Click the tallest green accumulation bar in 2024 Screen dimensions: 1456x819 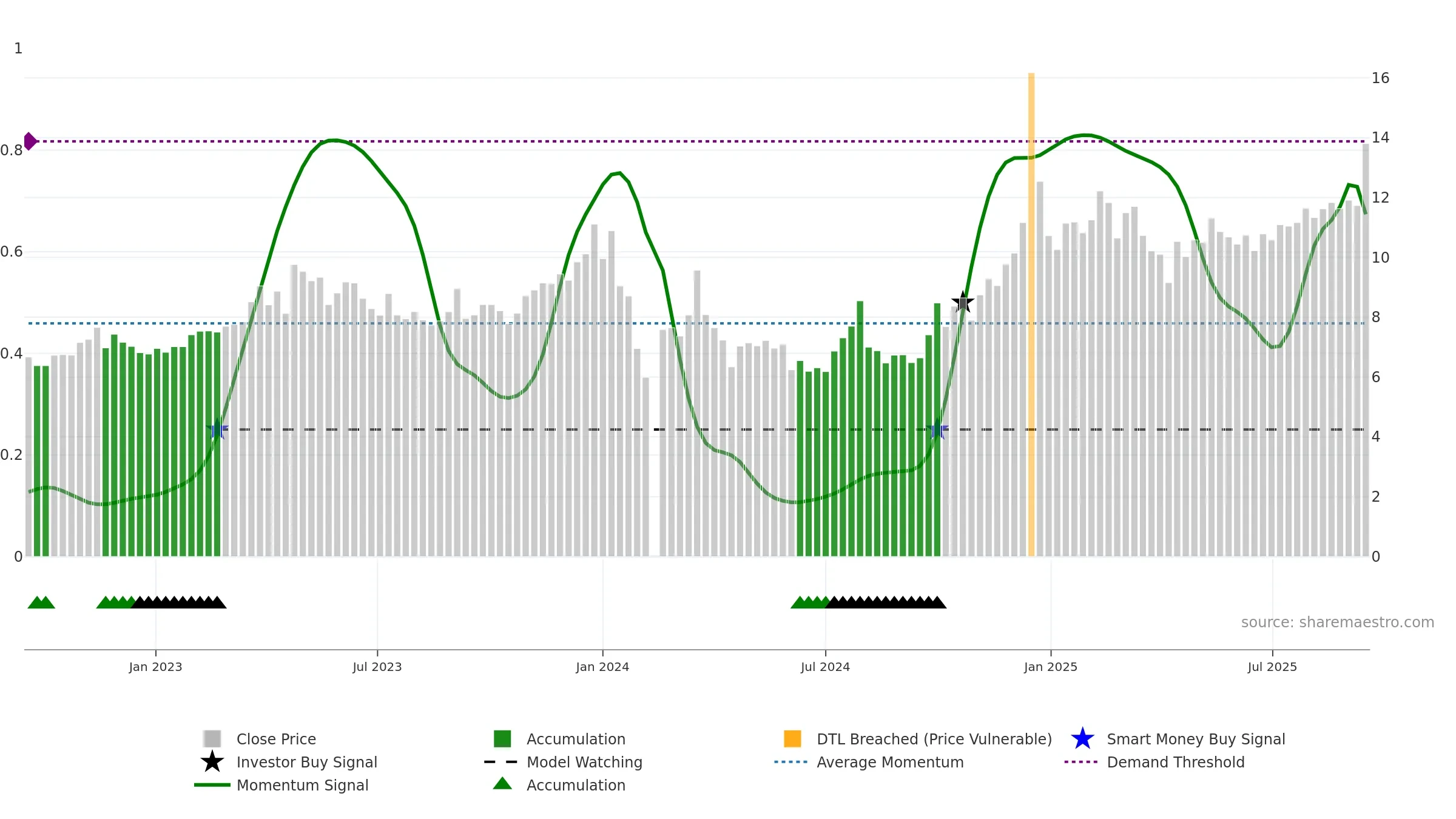click(860, 428)
